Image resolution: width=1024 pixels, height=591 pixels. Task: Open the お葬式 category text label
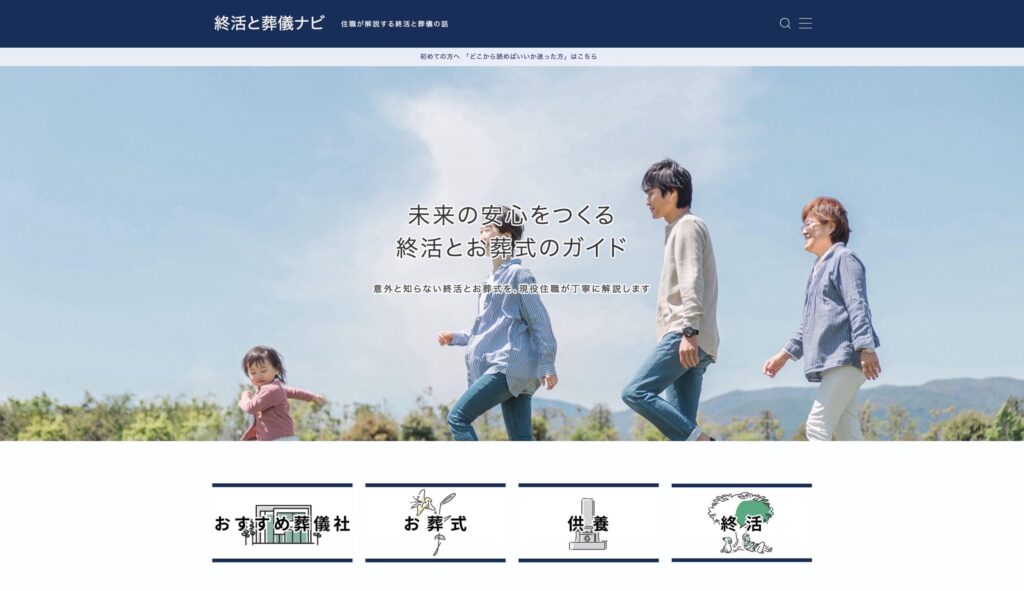tap(435, 524)
